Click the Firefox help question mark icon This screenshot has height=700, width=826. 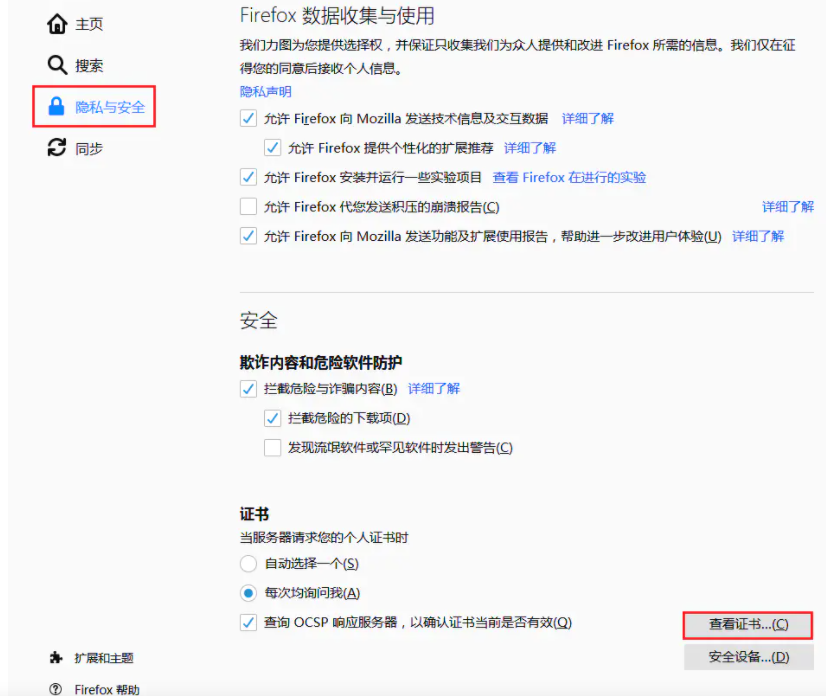(55, 689)
